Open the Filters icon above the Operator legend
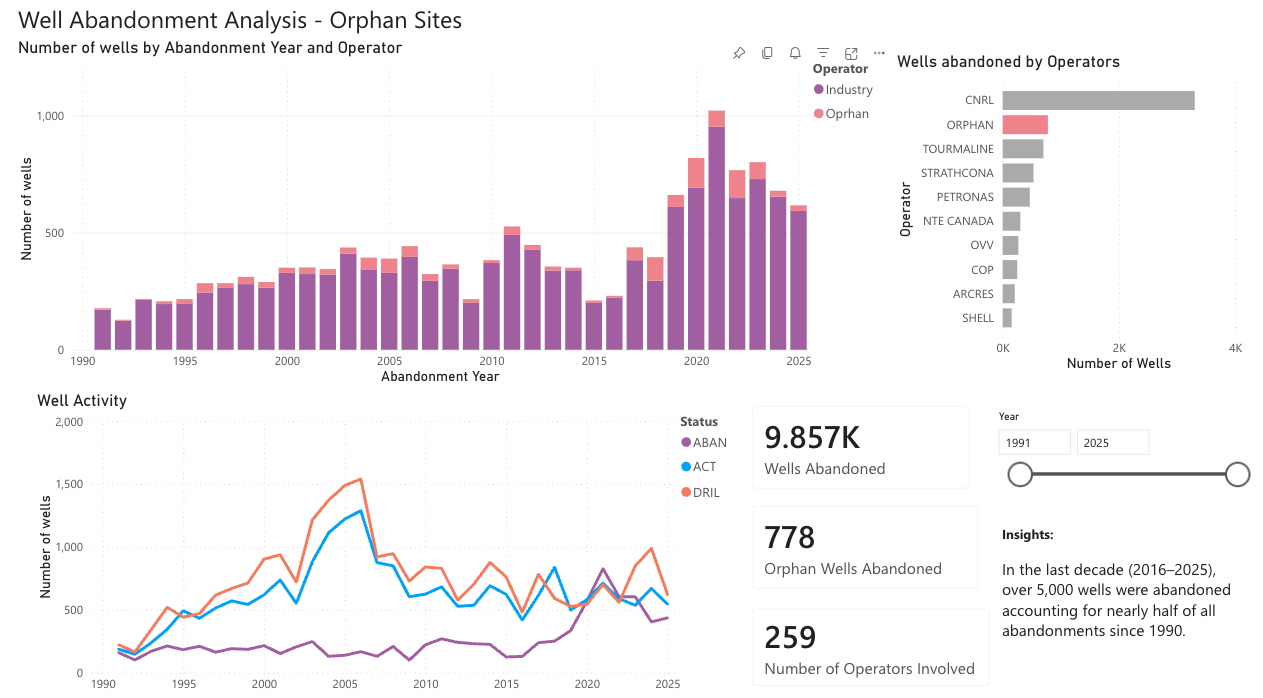The height and width of the screenshot is (698, 1263). coord(823,53)
